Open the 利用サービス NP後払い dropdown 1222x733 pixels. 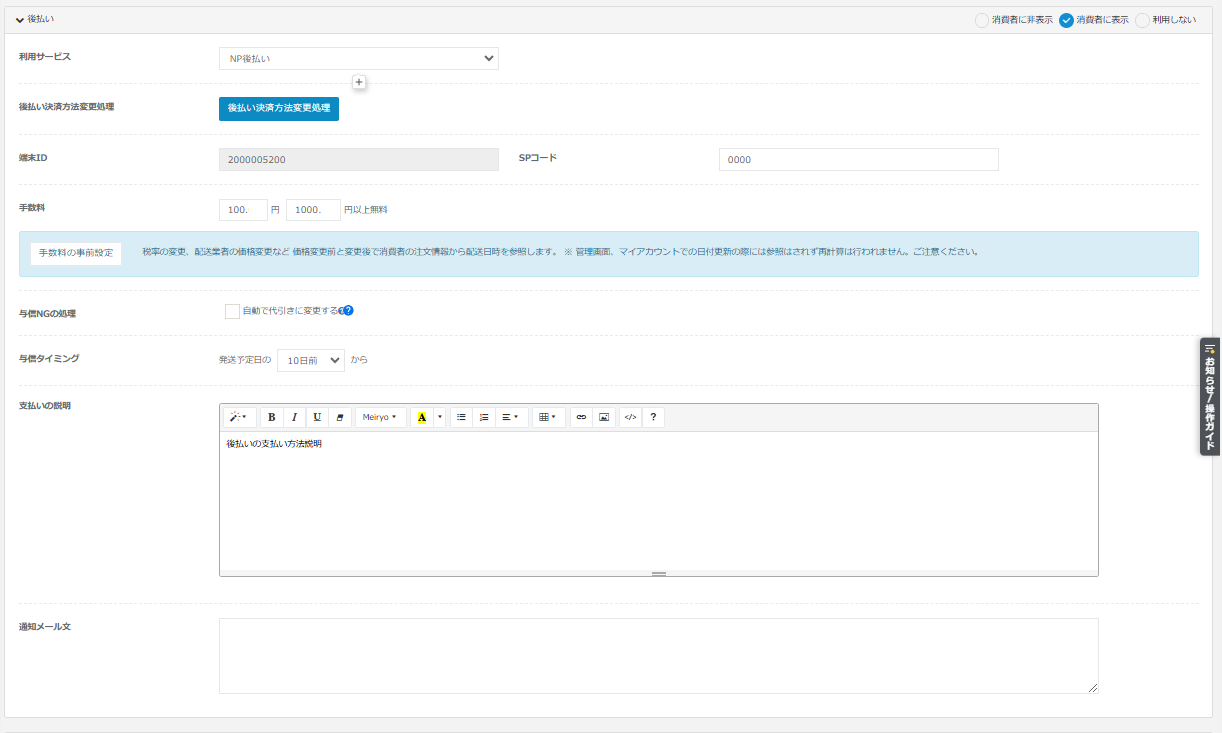[358, 59]
